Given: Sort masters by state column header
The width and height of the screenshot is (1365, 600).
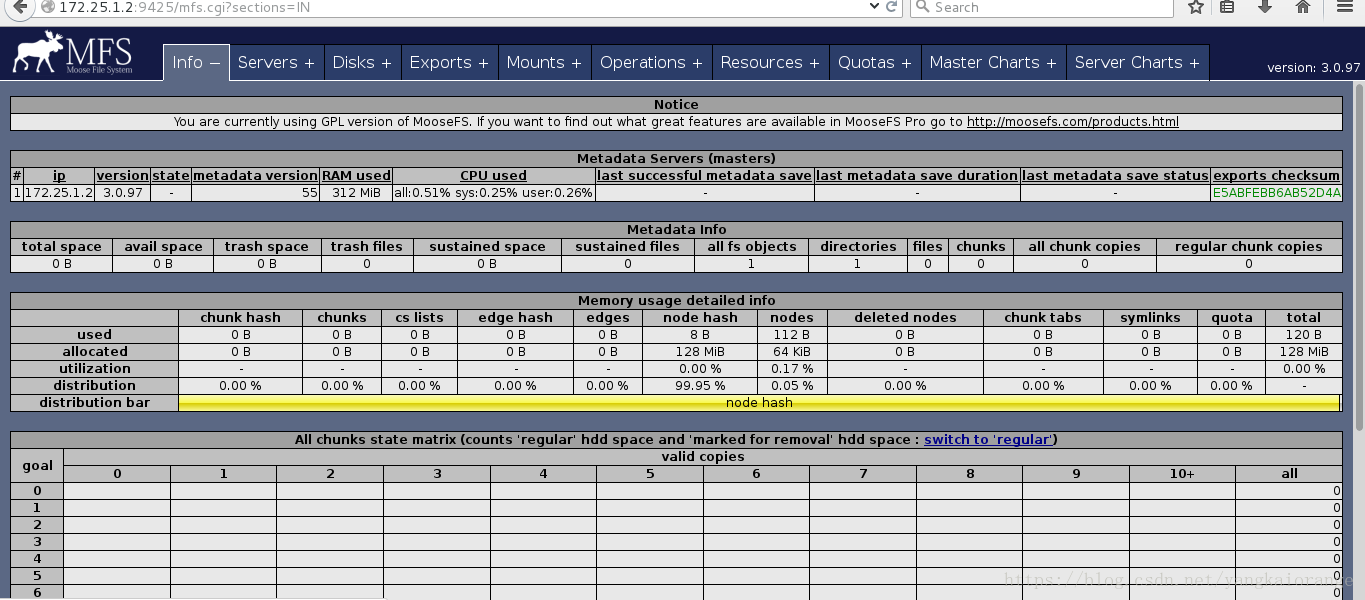Looking at the screenshot, I should coord(170,175).
